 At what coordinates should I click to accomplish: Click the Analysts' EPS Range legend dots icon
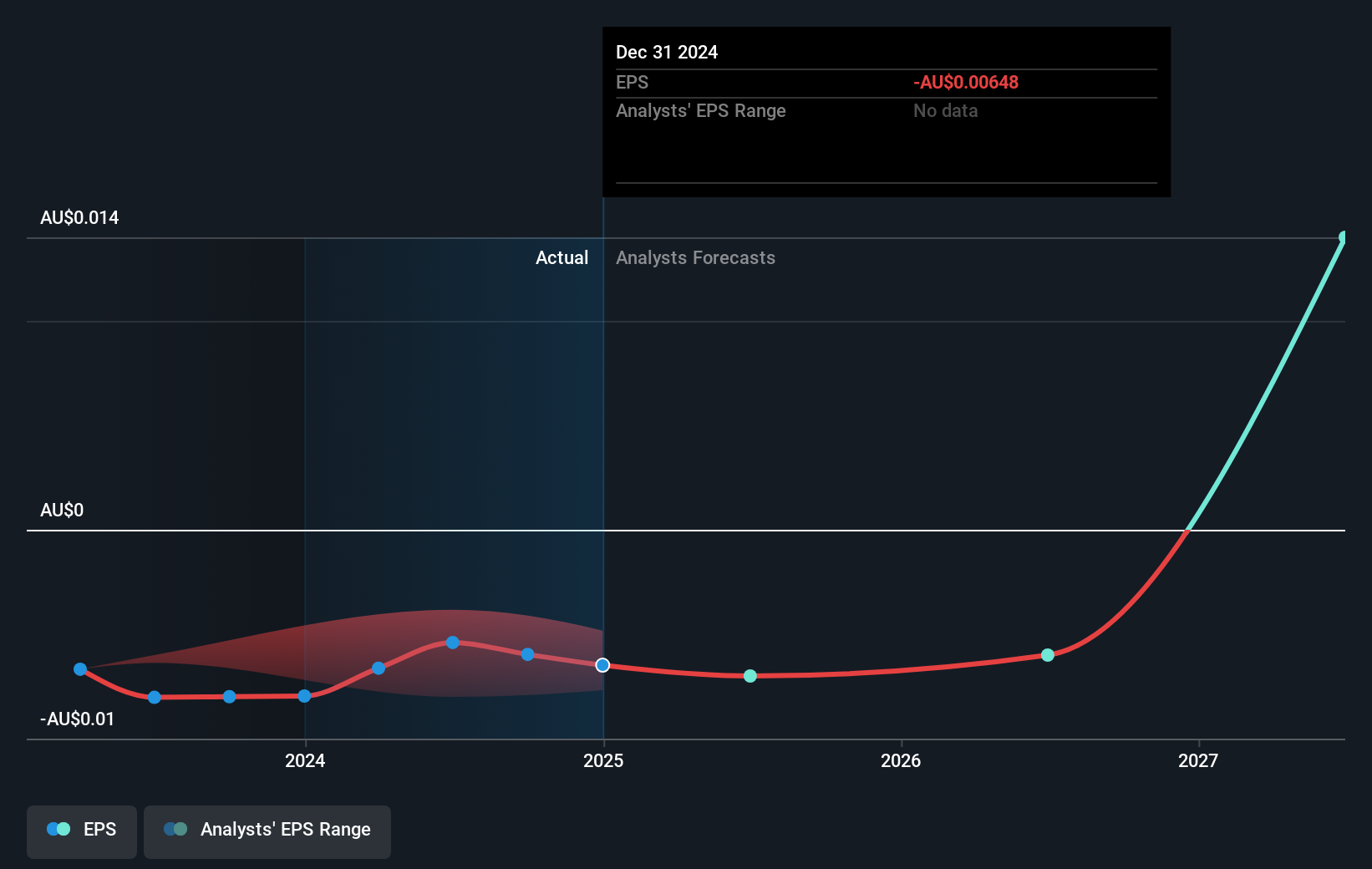175,829
